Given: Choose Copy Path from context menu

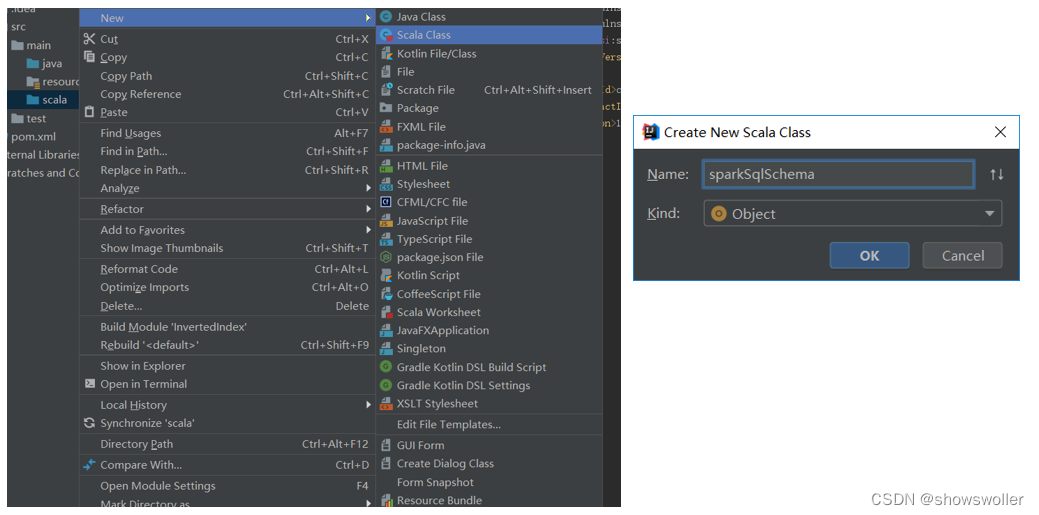Looking at the screenshot, I should point(227,76).
